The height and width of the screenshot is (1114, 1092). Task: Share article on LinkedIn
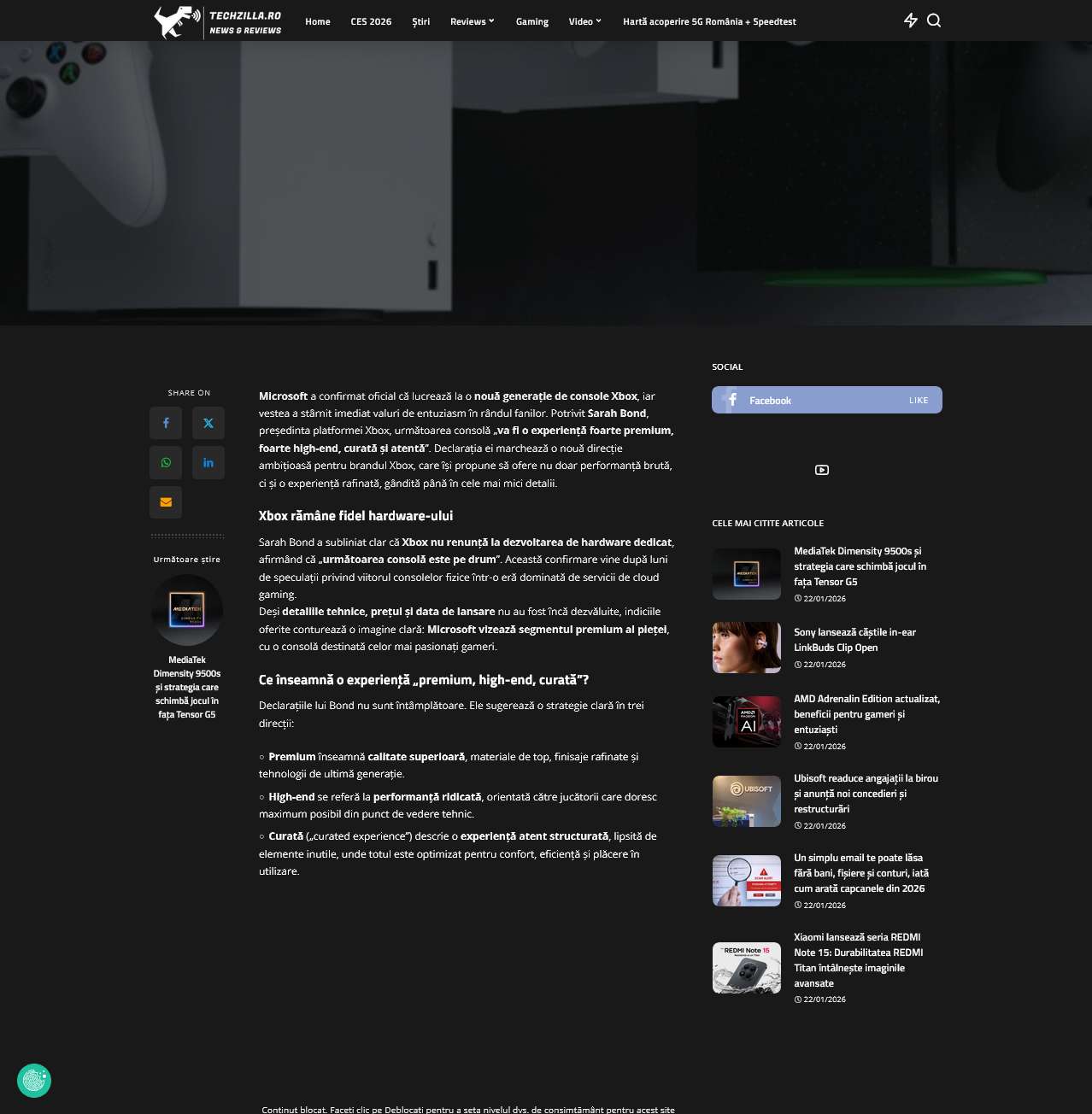[x=208, y=463]
